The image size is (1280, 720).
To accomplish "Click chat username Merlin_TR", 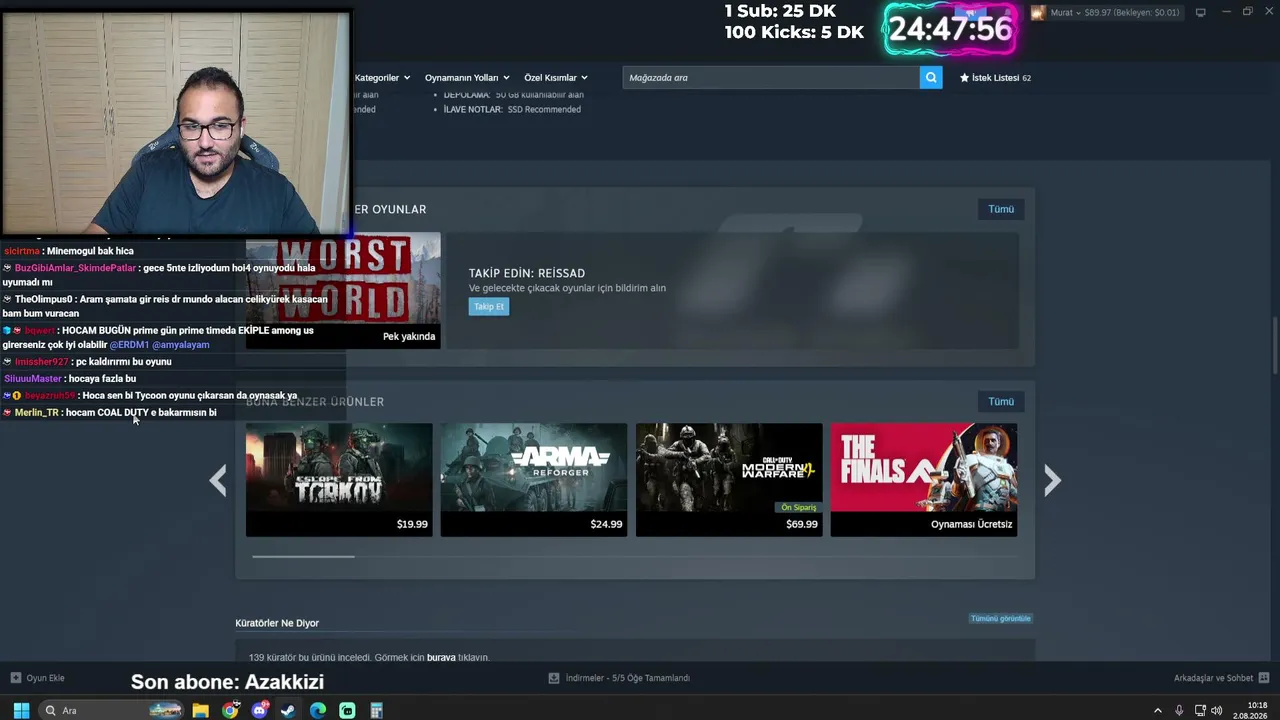I will 37,412.
